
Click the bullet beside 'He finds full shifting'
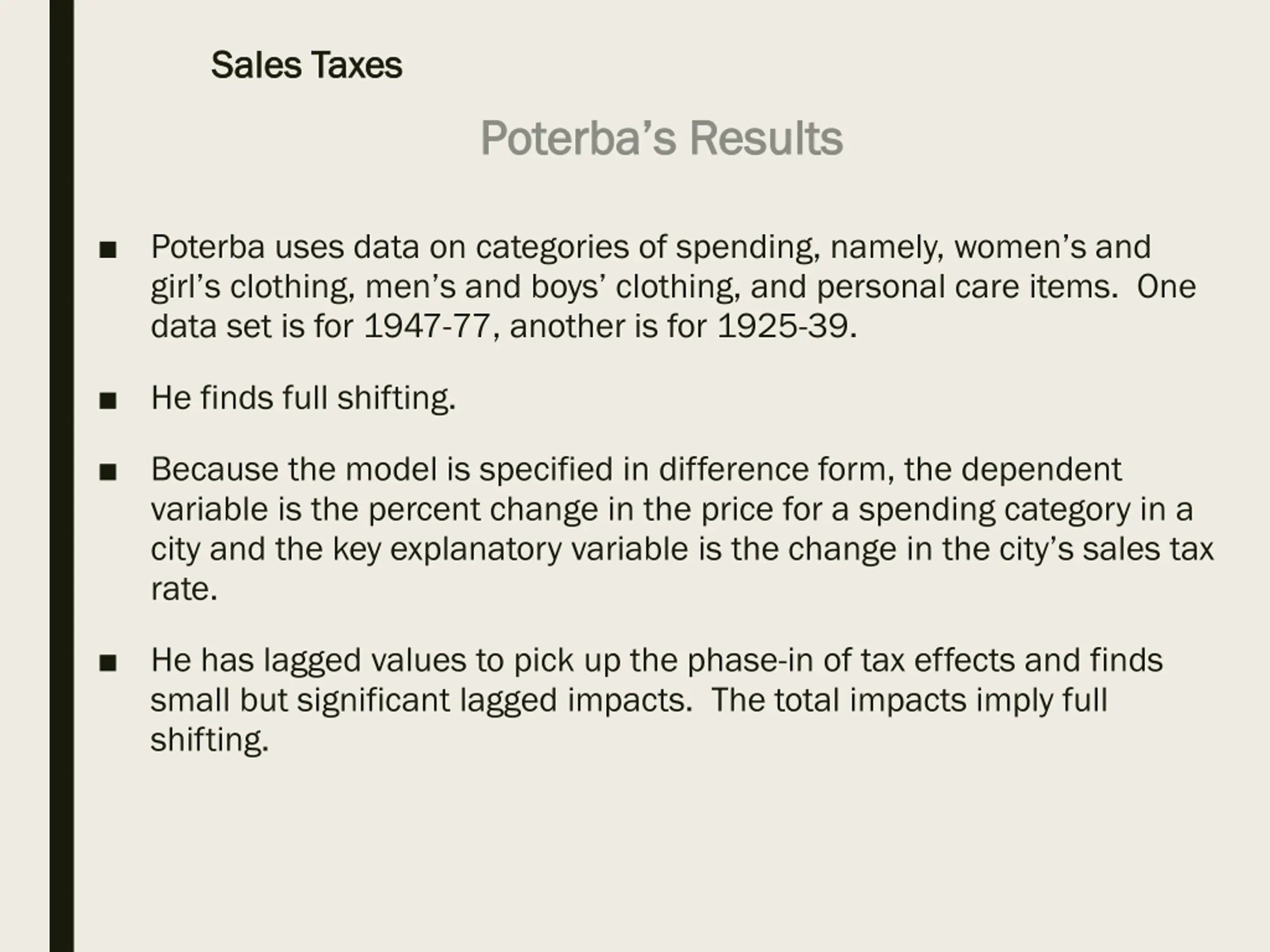click(x=108, y=401)
